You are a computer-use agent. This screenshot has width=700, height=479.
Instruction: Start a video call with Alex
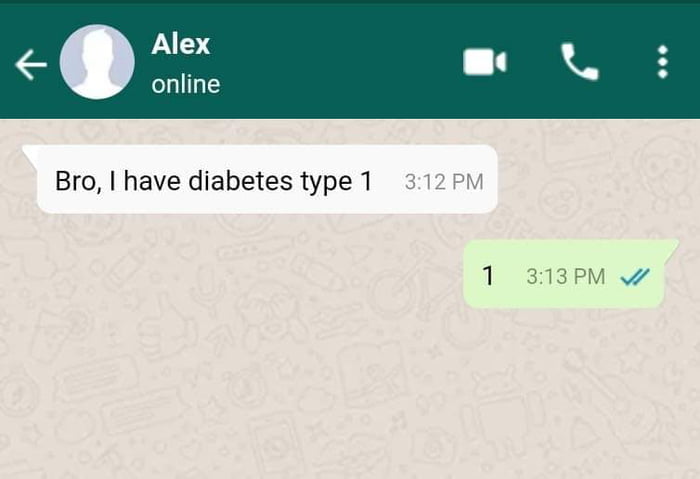[485, 62]
